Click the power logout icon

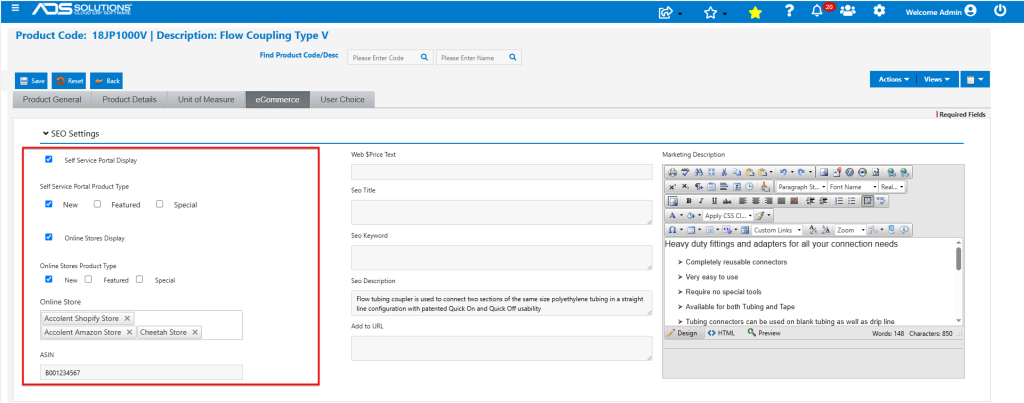point(1000,10)
